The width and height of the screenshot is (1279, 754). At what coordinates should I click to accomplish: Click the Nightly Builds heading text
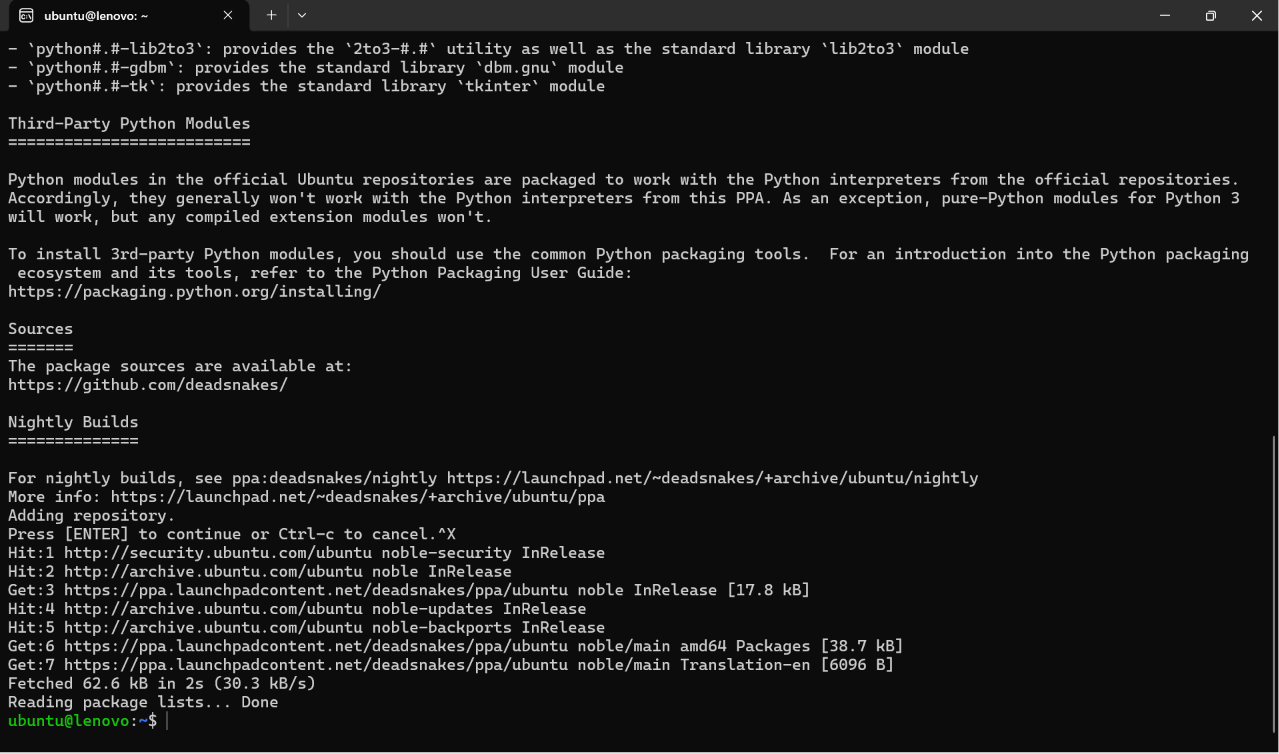(x=73, y=422)
